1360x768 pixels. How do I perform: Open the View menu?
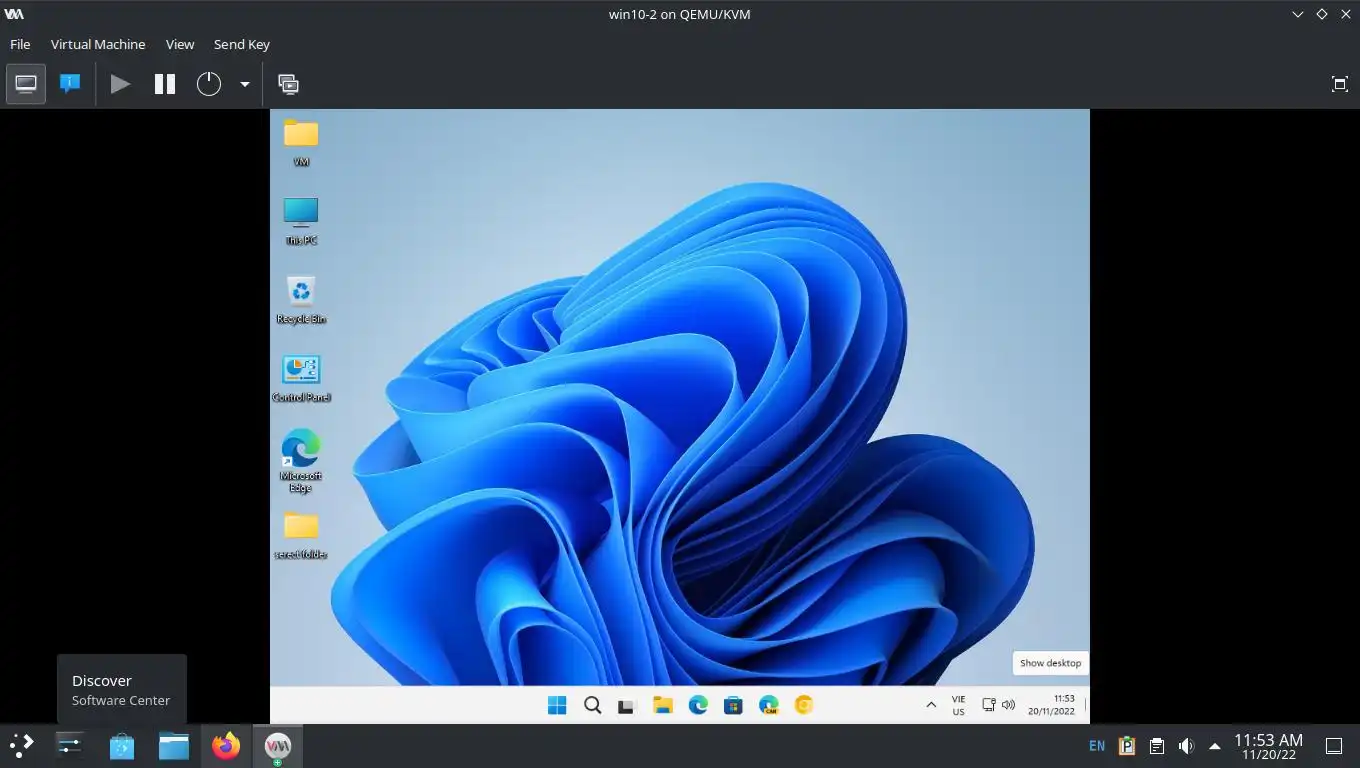pyautogui.click(x=180, y=44)
